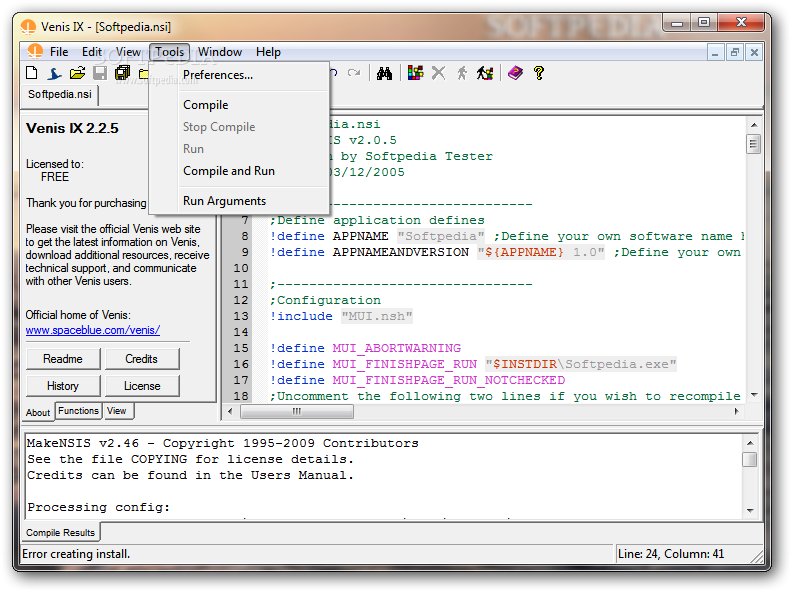Image resolution: width=792 pixels, height=592 pixels.
Task: Click the License button
Action: (141, 386)
